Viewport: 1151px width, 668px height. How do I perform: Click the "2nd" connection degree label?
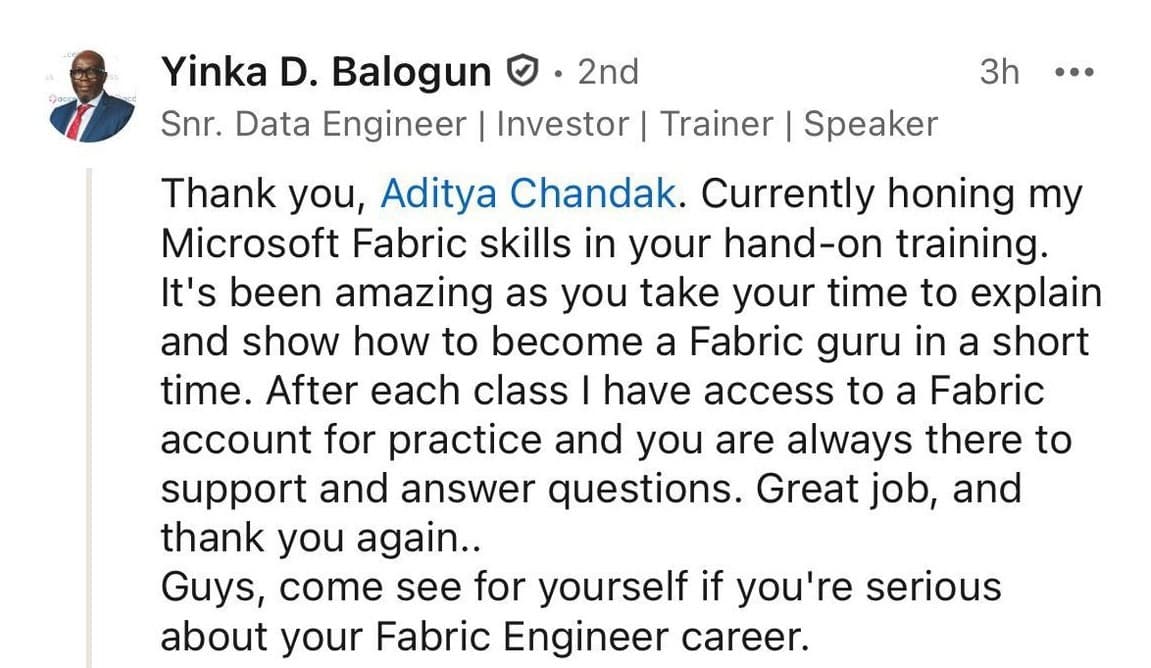[605, 71]
